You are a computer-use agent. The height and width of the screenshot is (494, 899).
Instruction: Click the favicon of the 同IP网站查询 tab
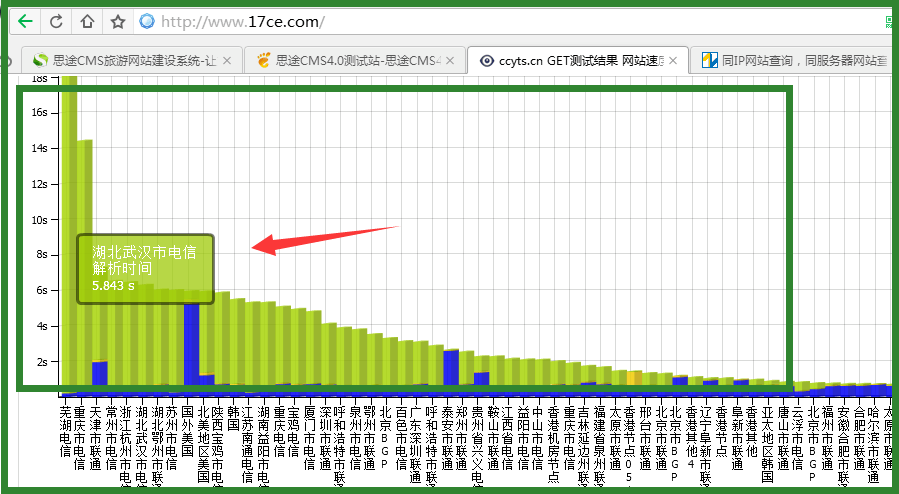pyautogui.click(x=709, y=61)
